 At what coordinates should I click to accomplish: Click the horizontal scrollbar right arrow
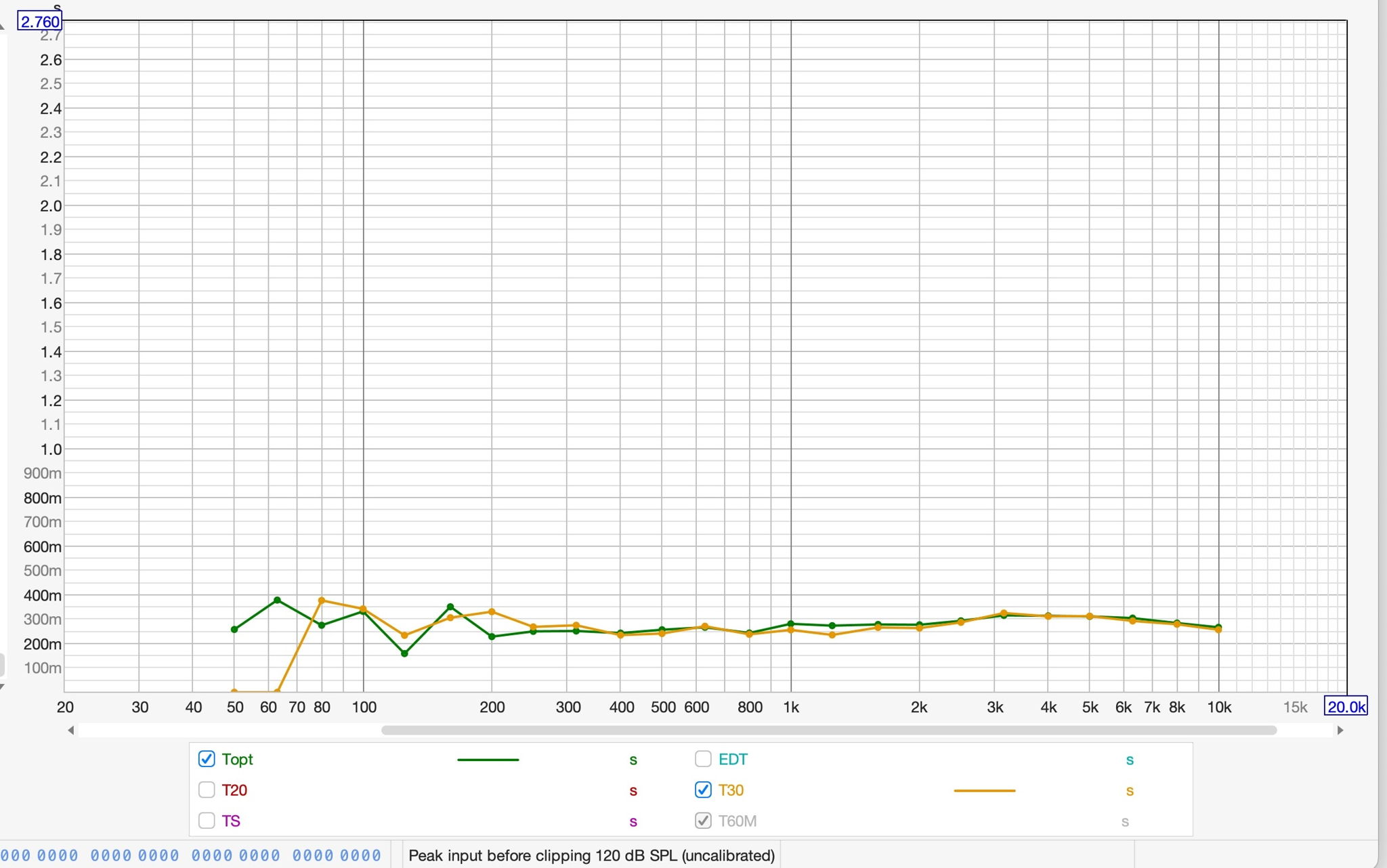click(x=1340, y=730)
